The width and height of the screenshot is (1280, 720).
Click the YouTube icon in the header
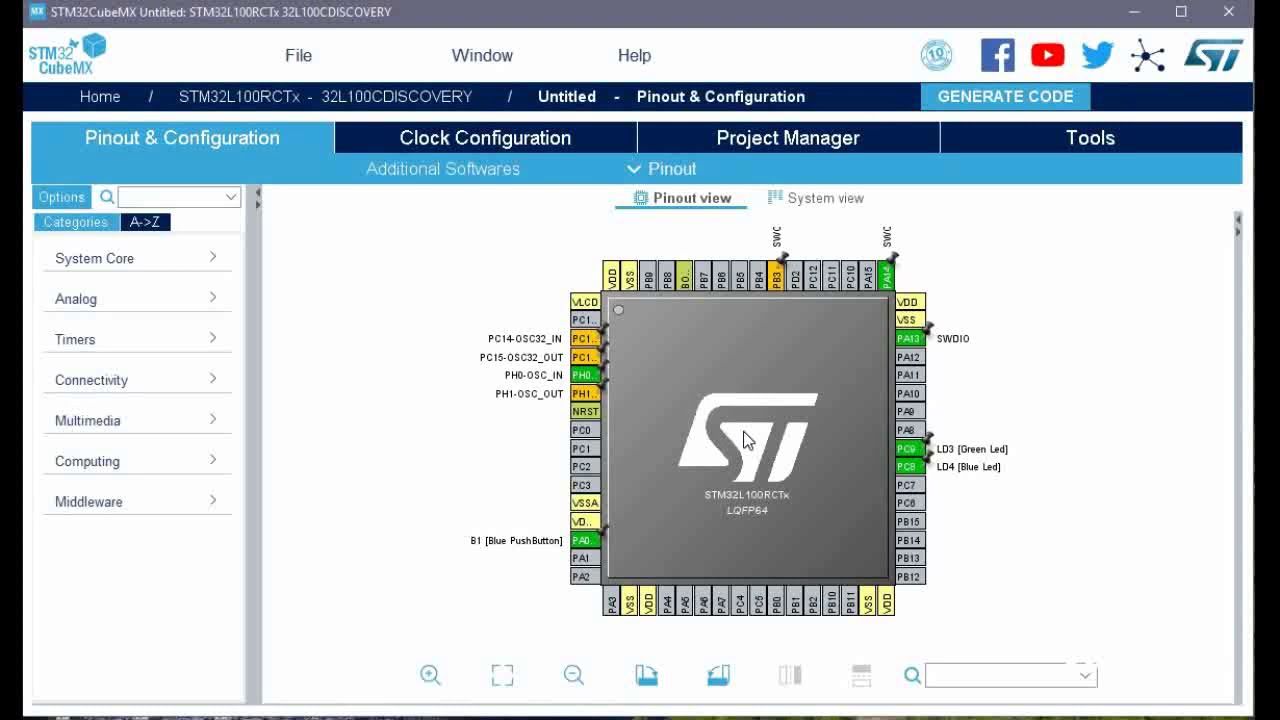pos(1047,55)
